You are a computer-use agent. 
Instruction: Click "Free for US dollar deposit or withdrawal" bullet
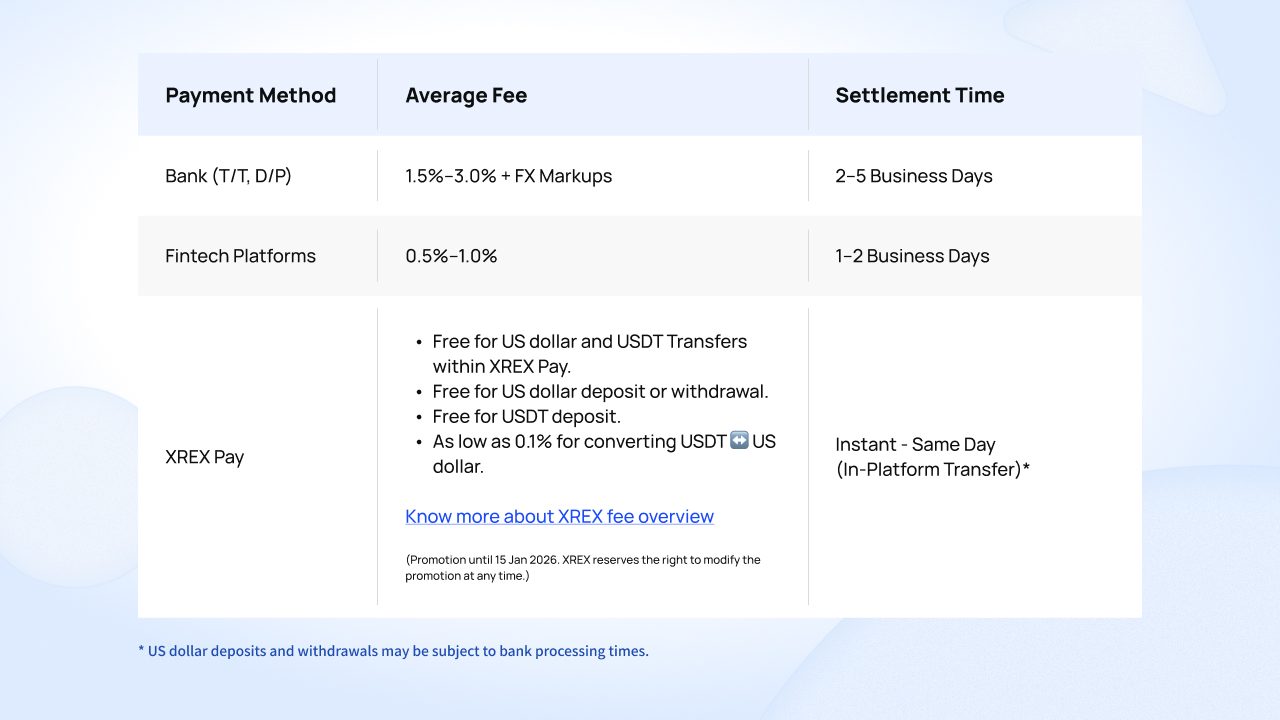(600, 392)
